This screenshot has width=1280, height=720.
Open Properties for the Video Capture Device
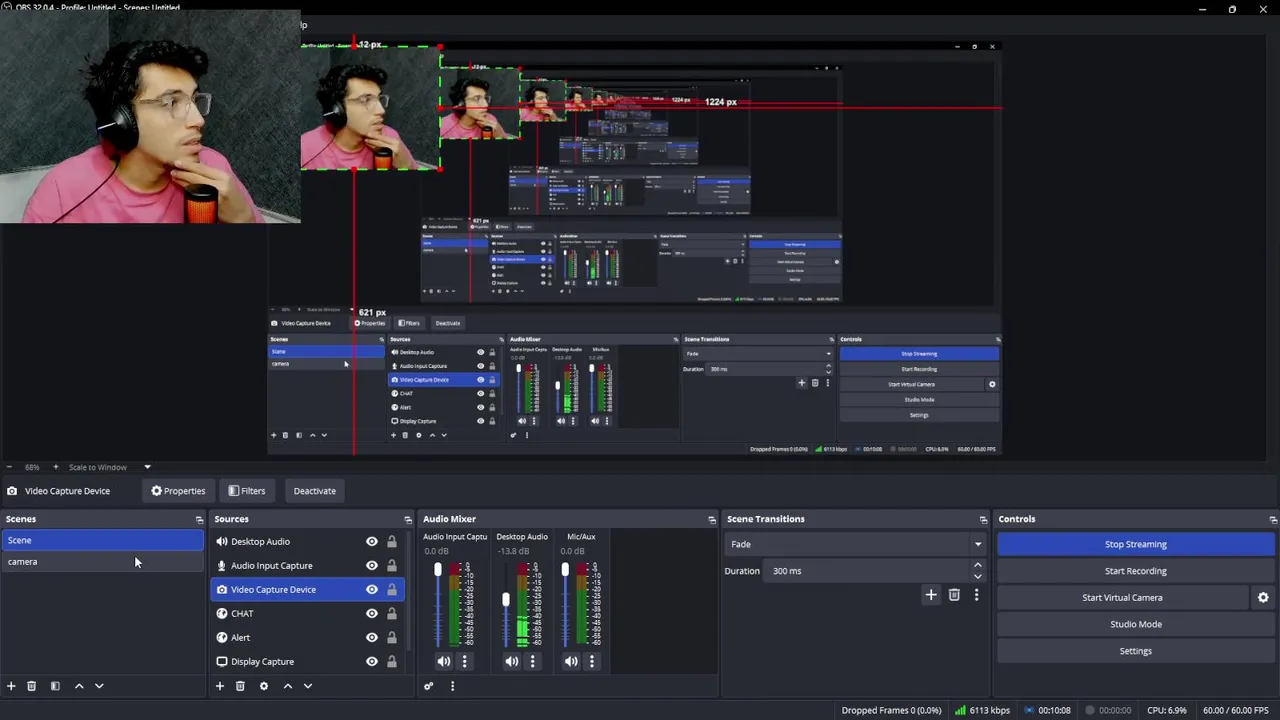tap(178, 491)
